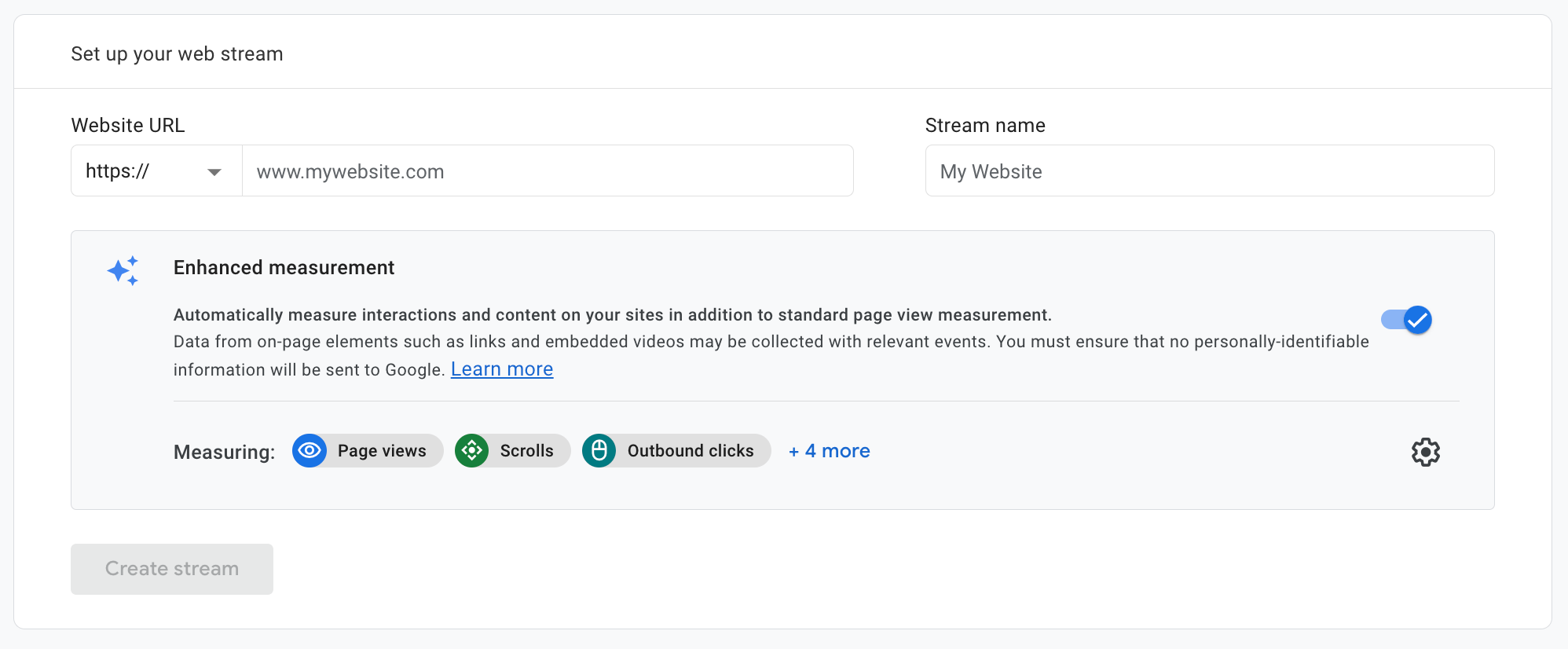Click the Outbound clicks mouse icon
The image size is (1568, 649).
click(x=599, y=451)
